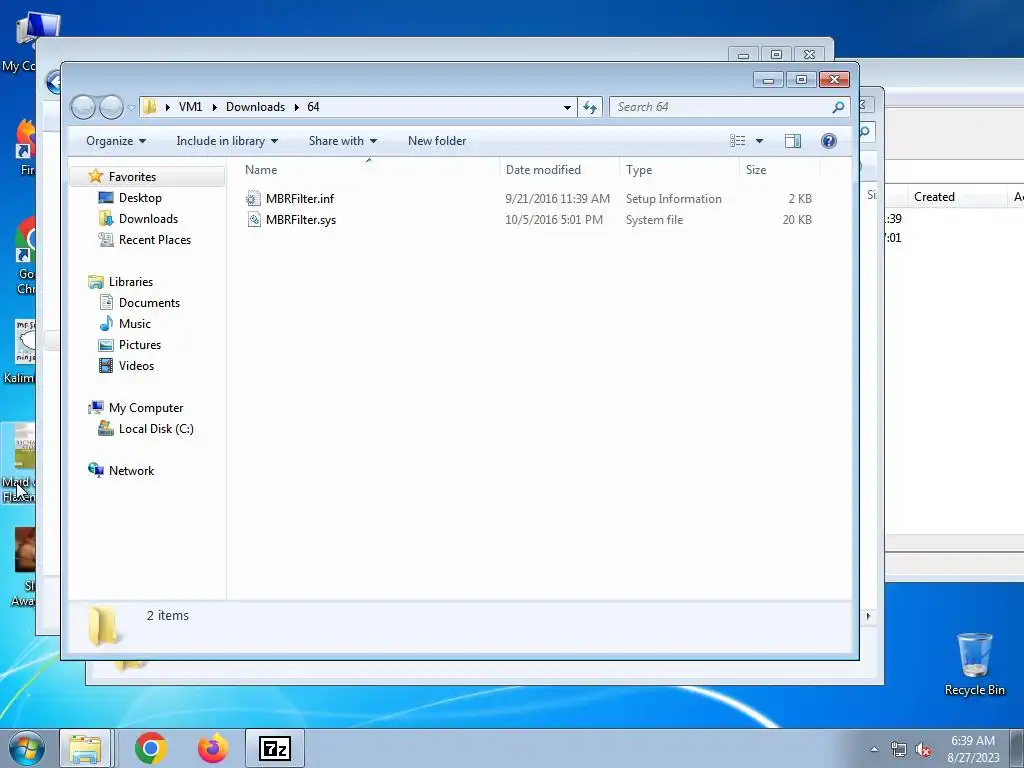Image resolution: width=1024 pixels, height=768 pixels.
Task: Select the MBRFilter.sys system file
Action: (300, 220)
